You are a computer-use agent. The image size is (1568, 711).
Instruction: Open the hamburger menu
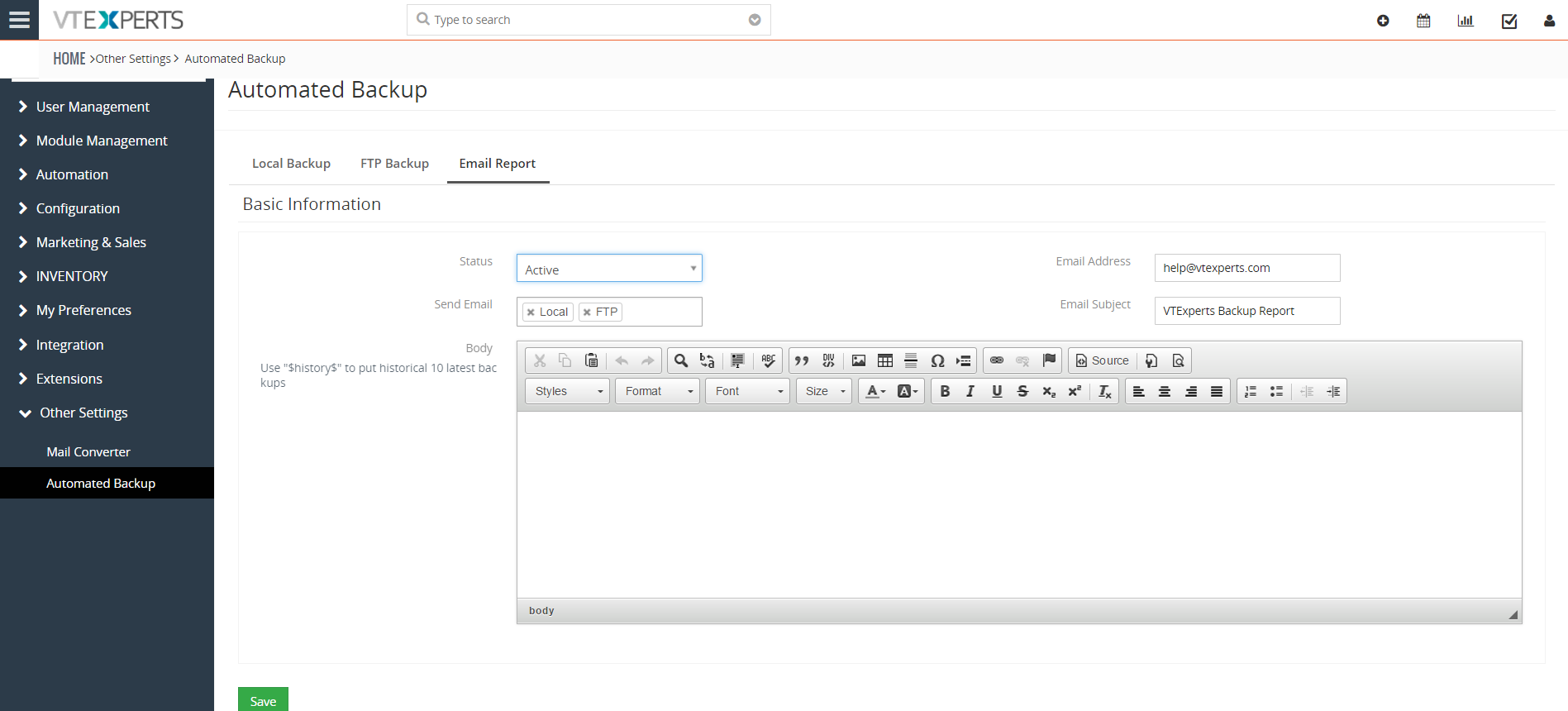[x=19, y=20]
